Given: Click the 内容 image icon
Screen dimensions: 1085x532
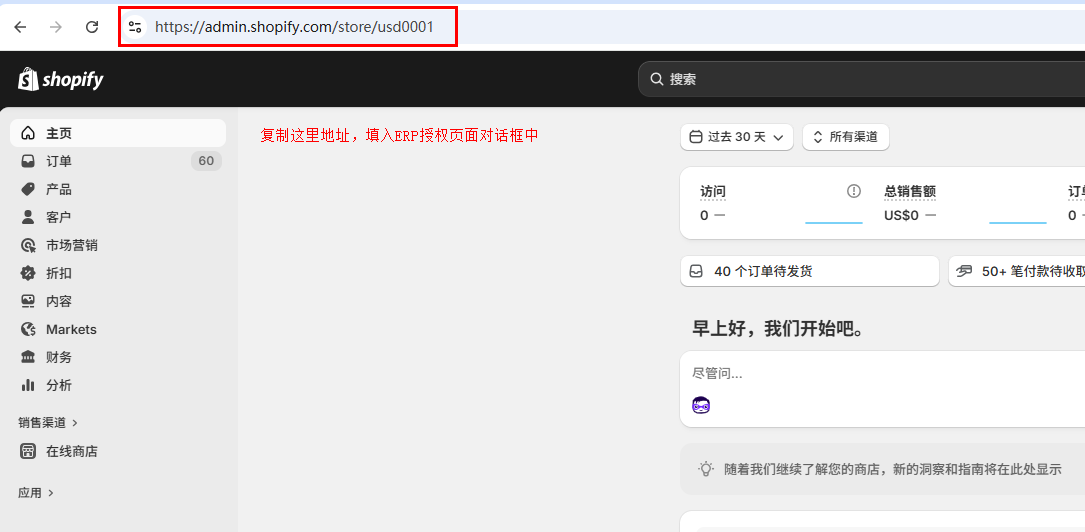Looking at the screenshot, I should coord(28,301).
